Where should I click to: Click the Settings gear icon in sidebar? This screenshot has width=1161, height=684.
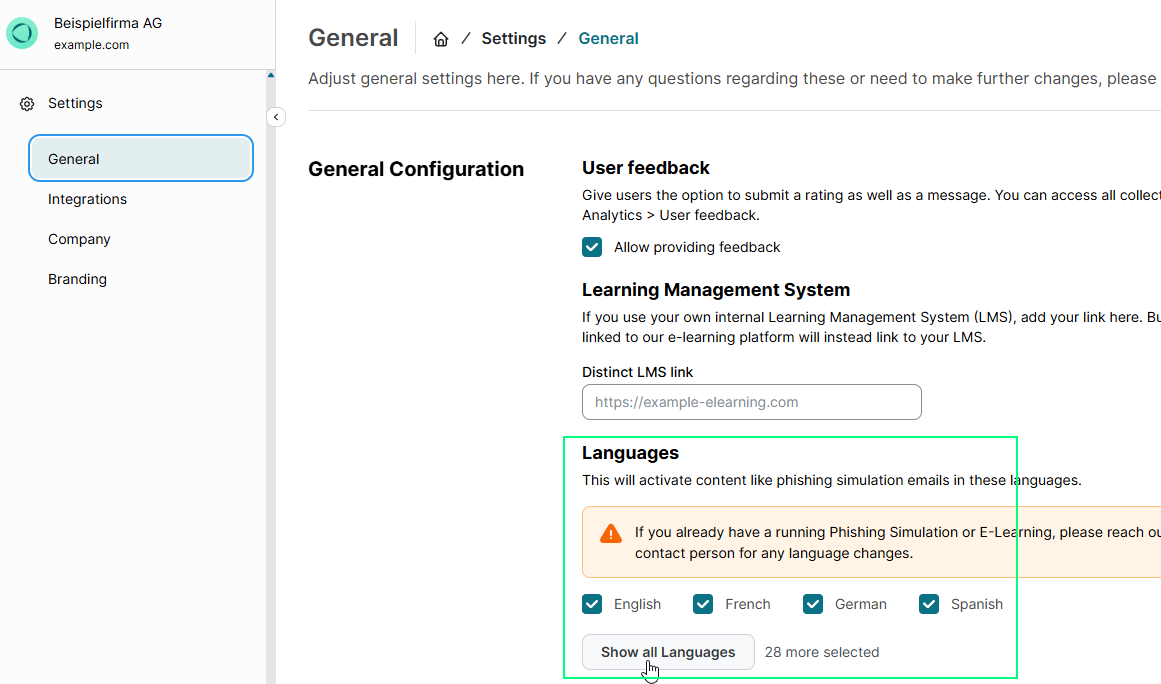point(27,104)
